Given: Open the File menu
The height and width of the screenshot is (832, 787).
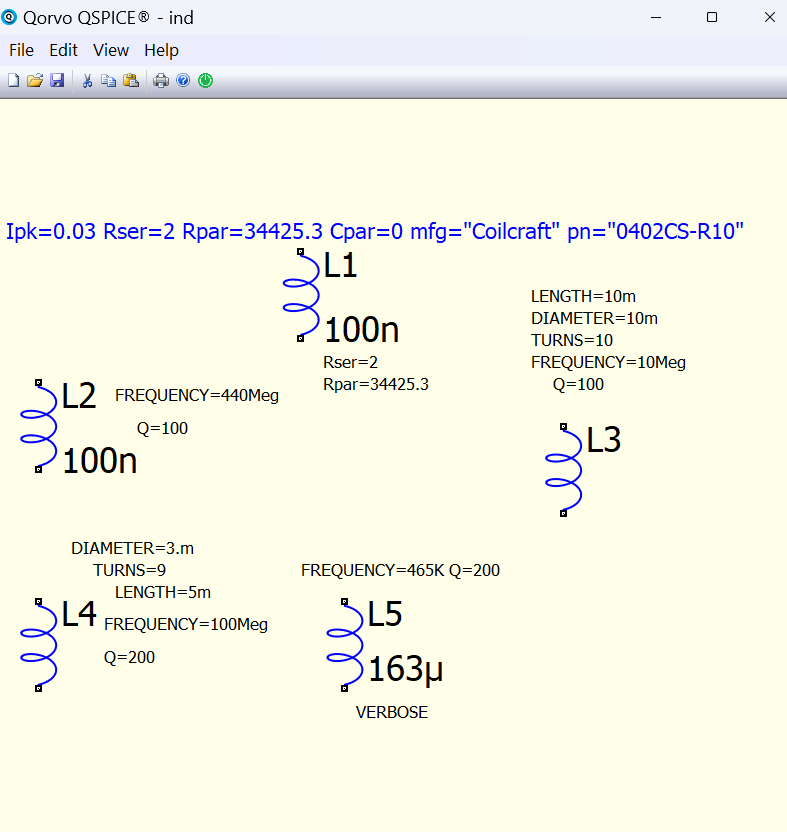Looking at the screenshot, I should pyautogui.click(x=21, y=50).
